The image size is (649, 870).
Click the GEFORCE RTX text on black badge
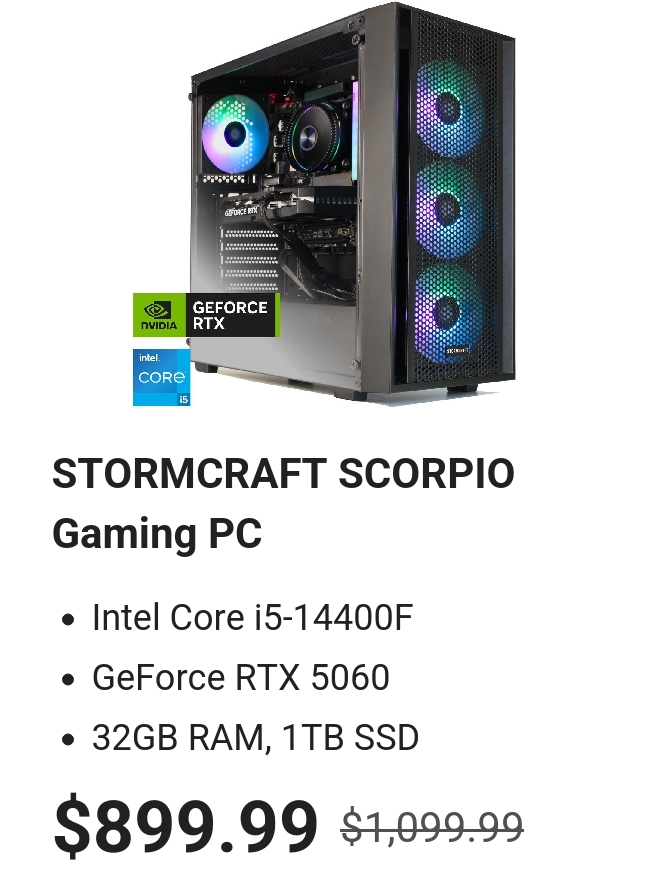click(230, 315)
